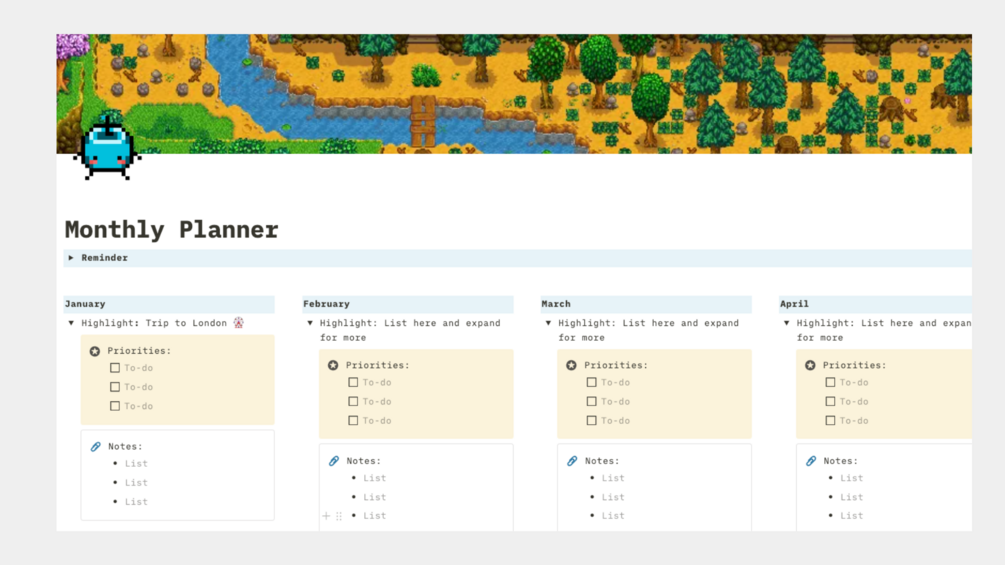Click 'Priorities:' text in January
This screenshot has height=565, width=1005.
pyautogui.click(x=139, y=351)
